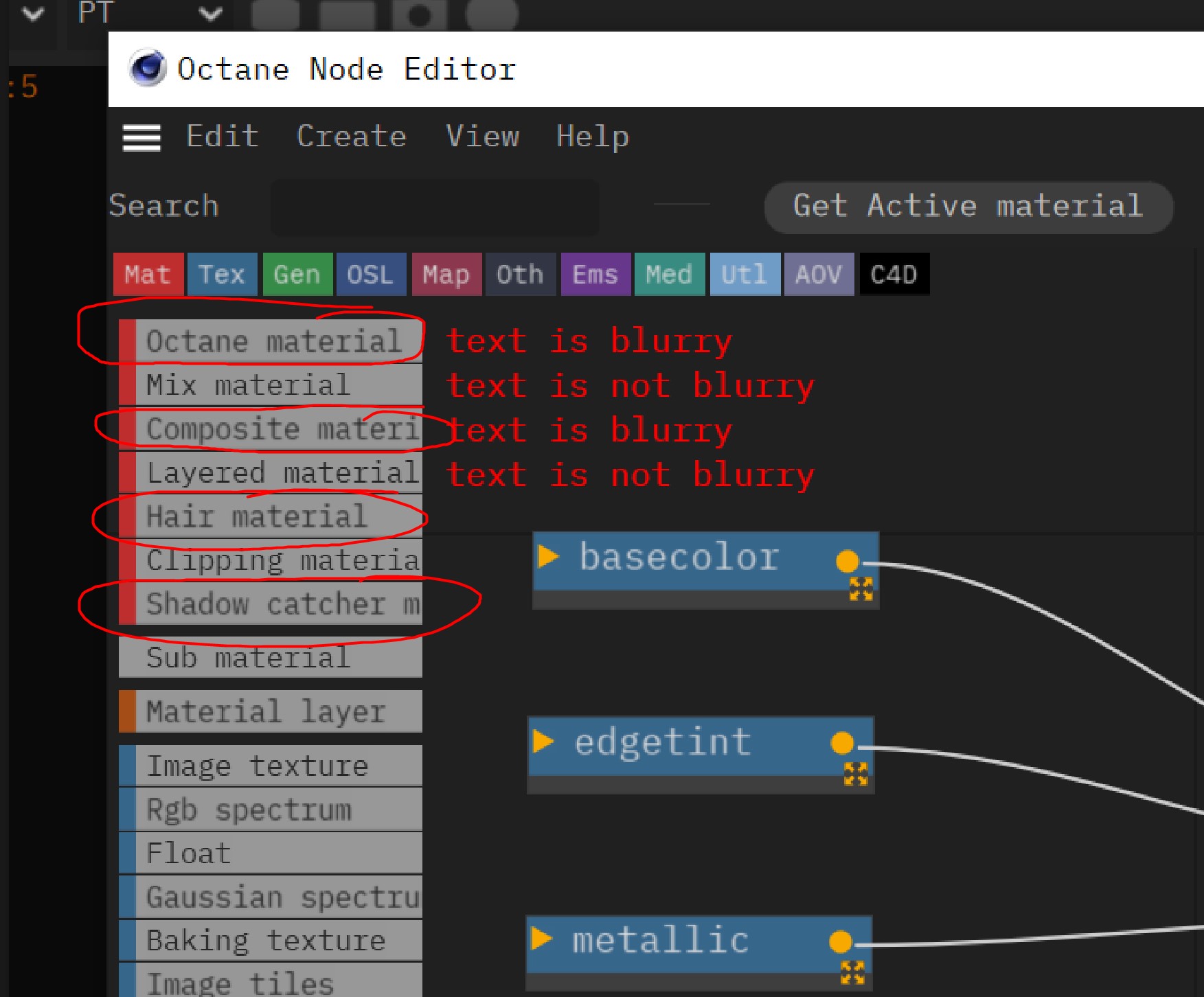Toggle the Mat node filter
1204x997 pixels.
pos(148,275)
